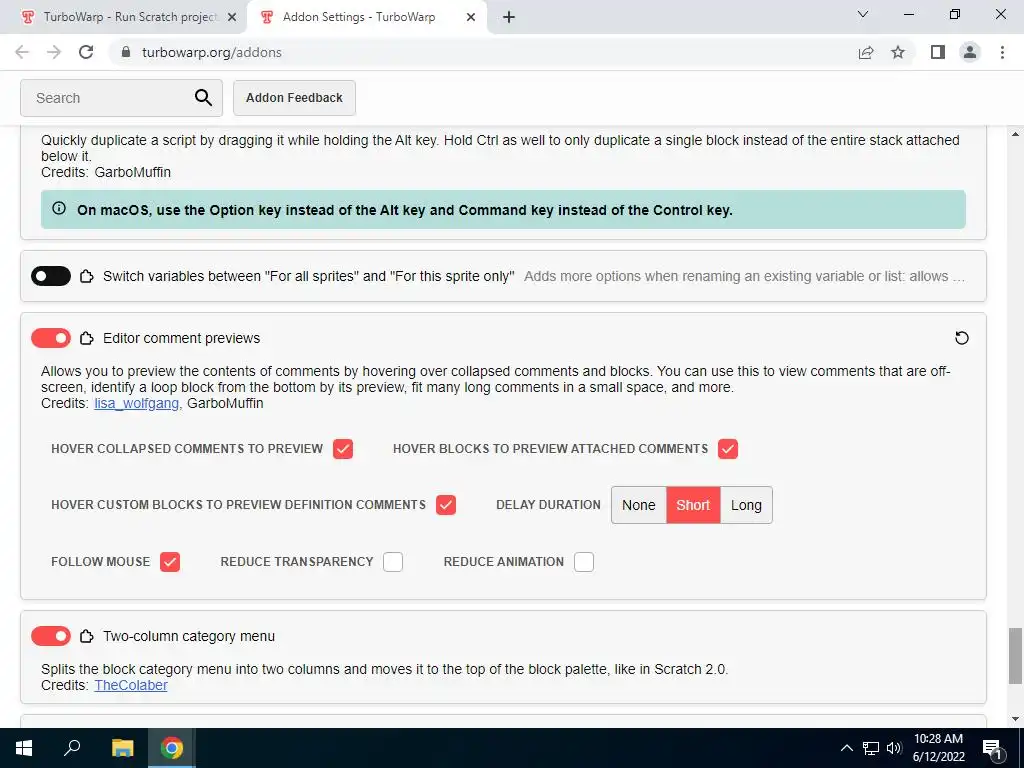Screen dimensions: 1024x768
Task: Open Chrome profile avatar
Action: click(x=970, y=52)
